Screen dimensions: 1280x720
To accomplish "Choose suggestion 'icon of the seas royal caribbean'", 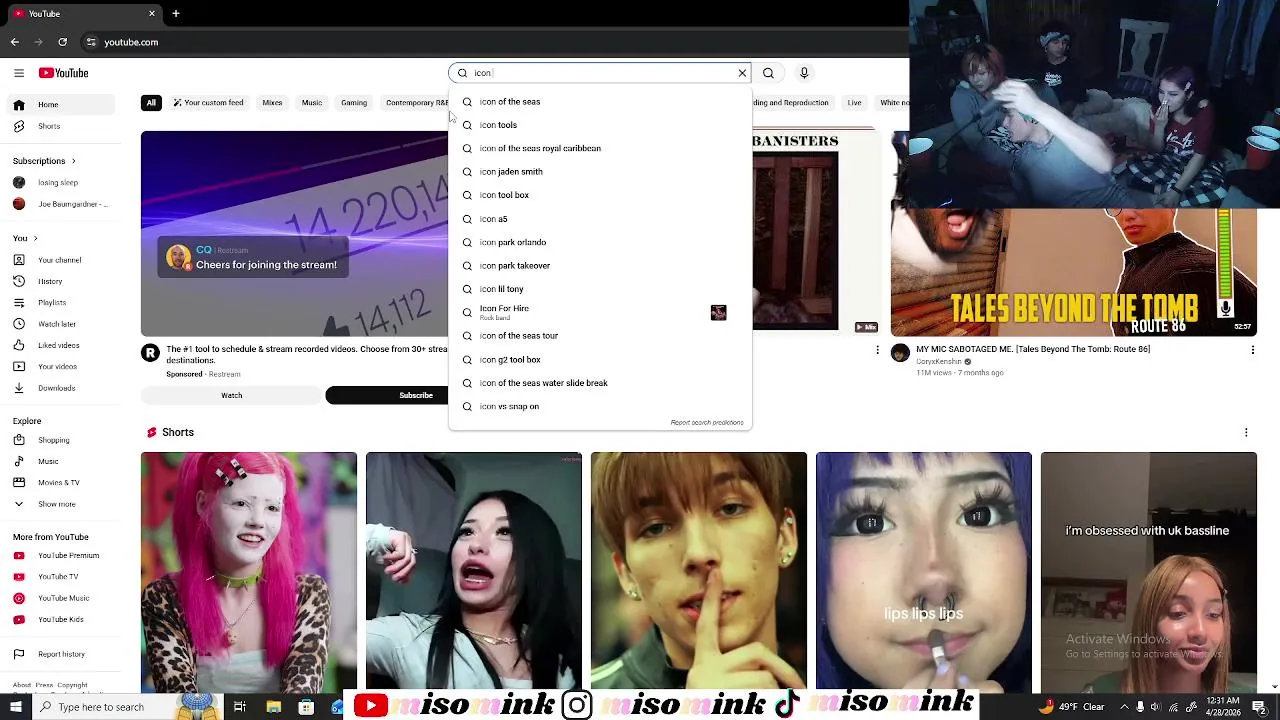I will (x=600, y=148).
